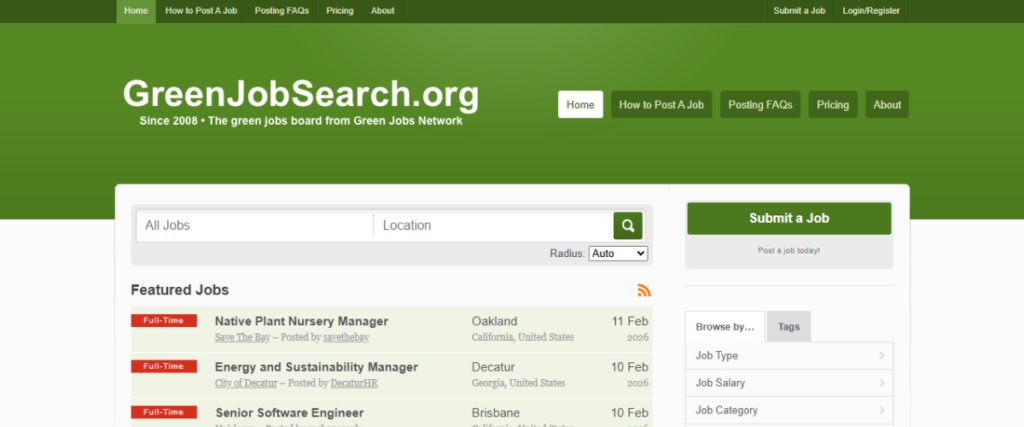This screenshot has width=1024, height=427.
Task: Click the GreenJobSearch.org site logo title
Action: [300, 95]
